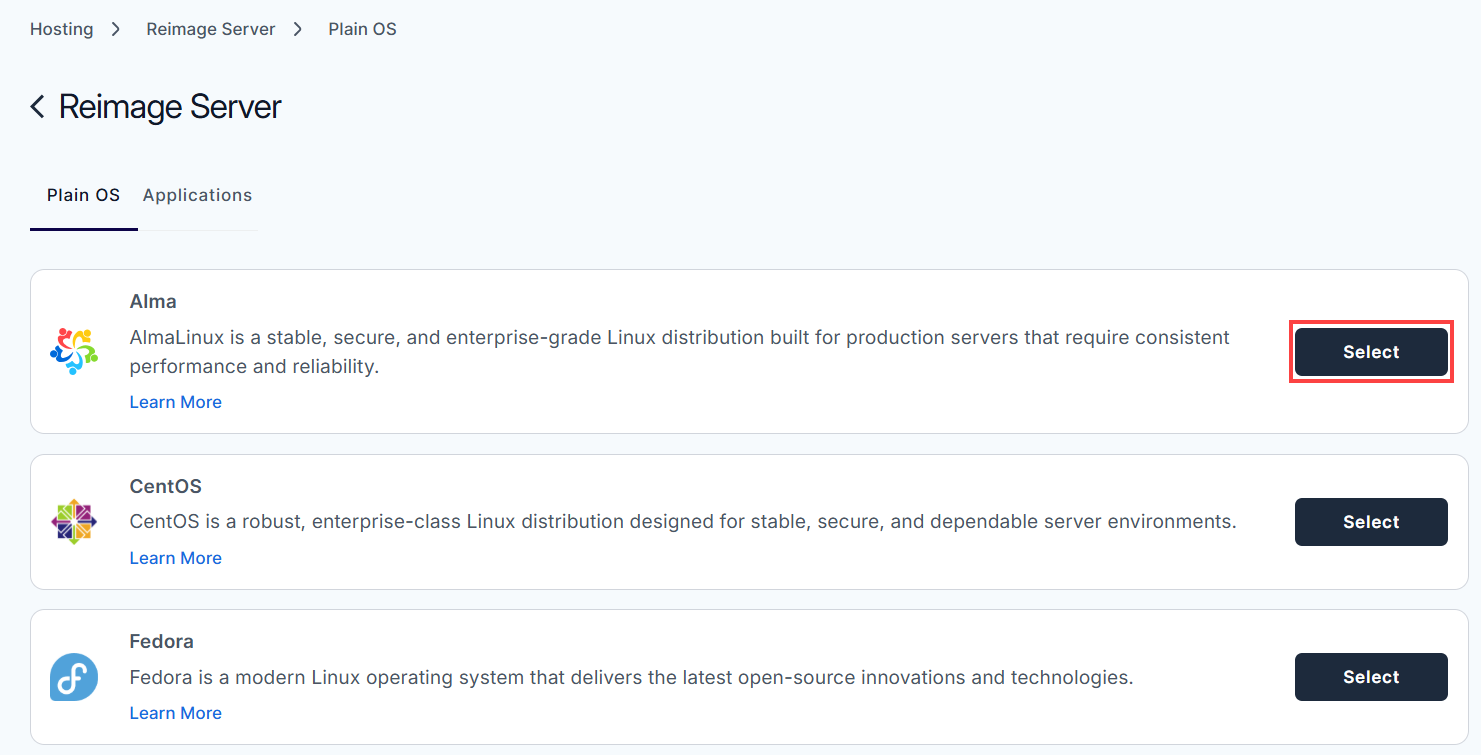Image resolution: width=1481 pixels, height=755 pixels.
Task: Click the Fedora card title
Action: coord(162,641)
